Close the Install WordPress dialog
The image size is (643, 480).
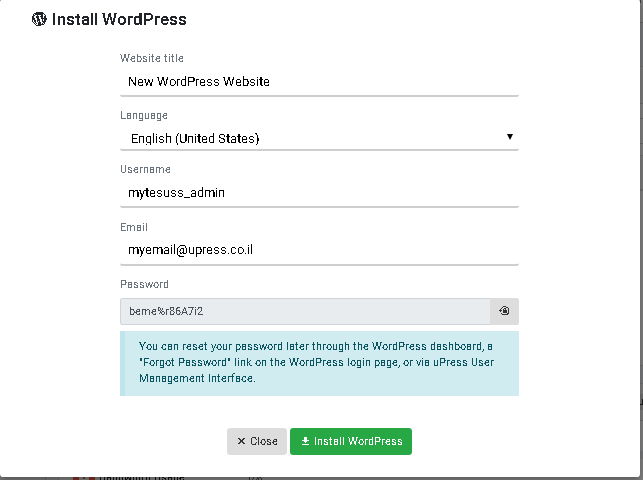257,441
